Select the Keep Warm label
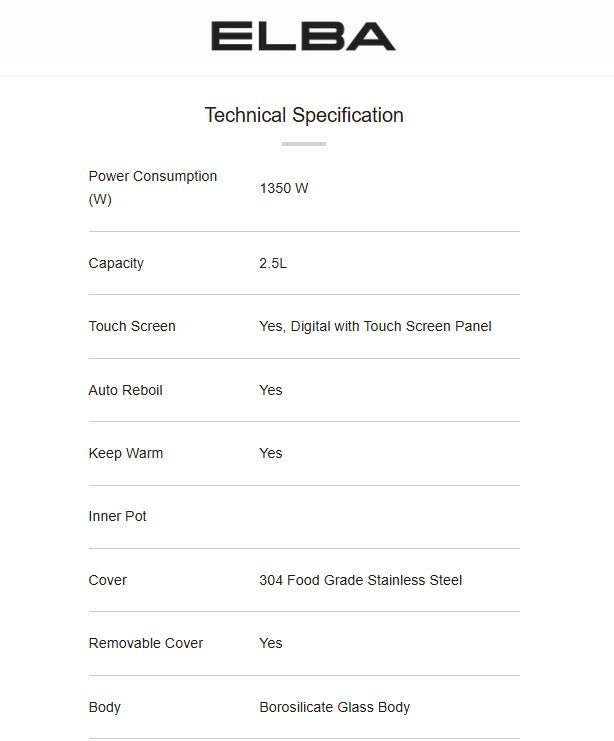 [125, 453]
